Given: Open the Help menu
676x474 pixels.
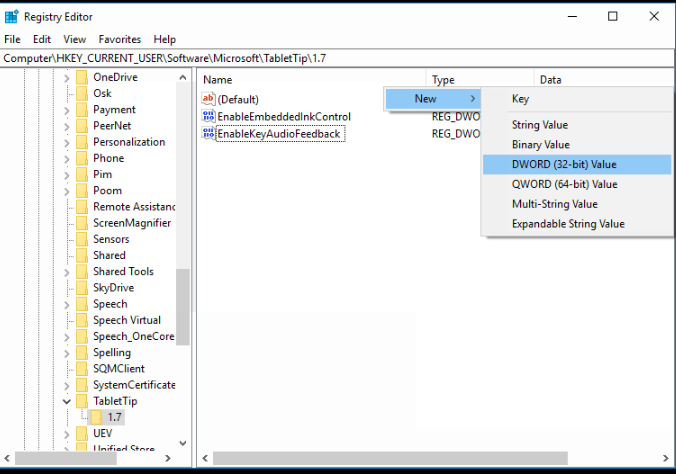Looking at the screenshot, I should [165, 39].
